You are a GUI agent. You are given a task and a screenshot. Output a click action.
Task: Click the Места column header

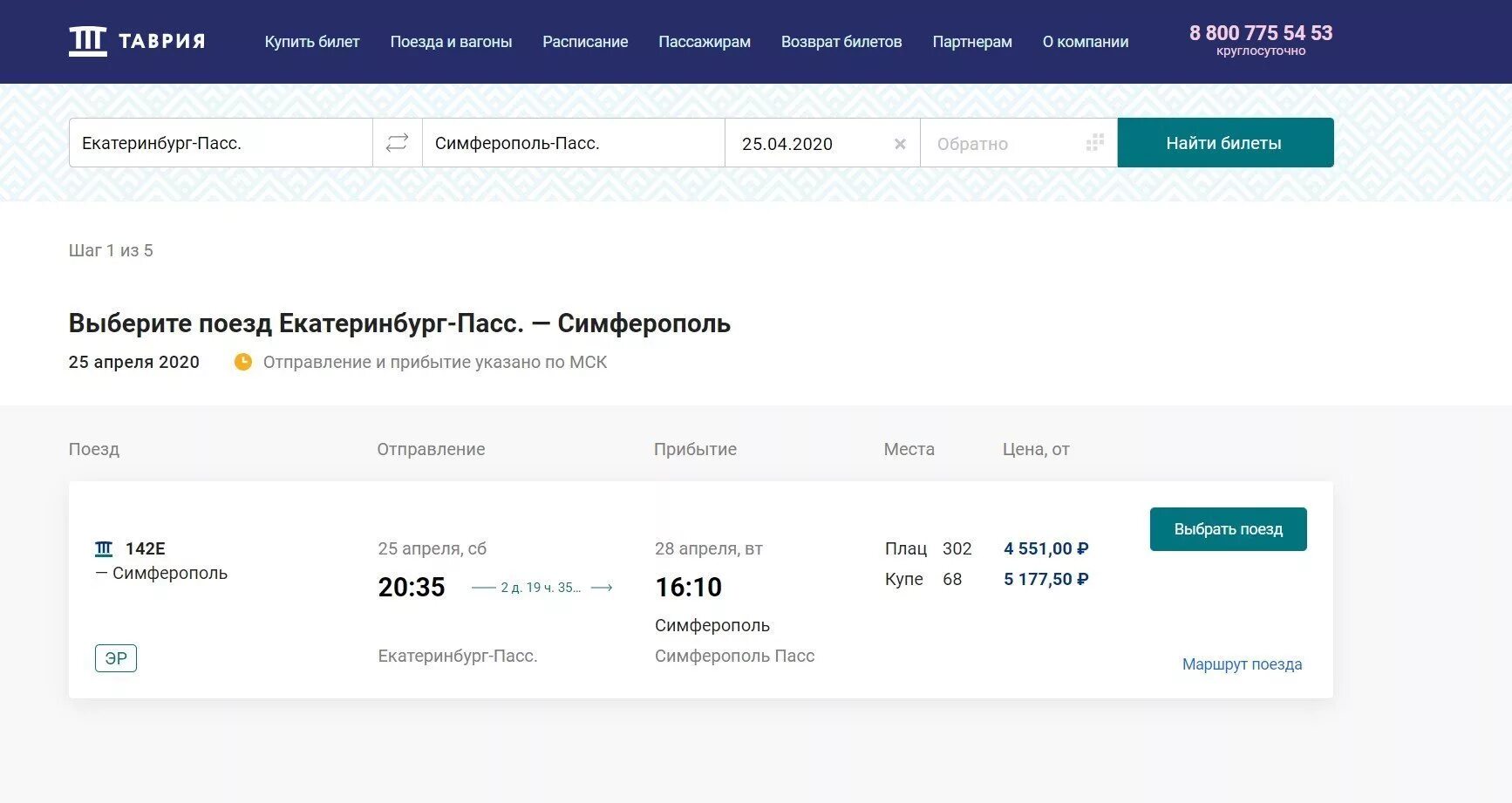pyautogui.click(x=909, y=449)
